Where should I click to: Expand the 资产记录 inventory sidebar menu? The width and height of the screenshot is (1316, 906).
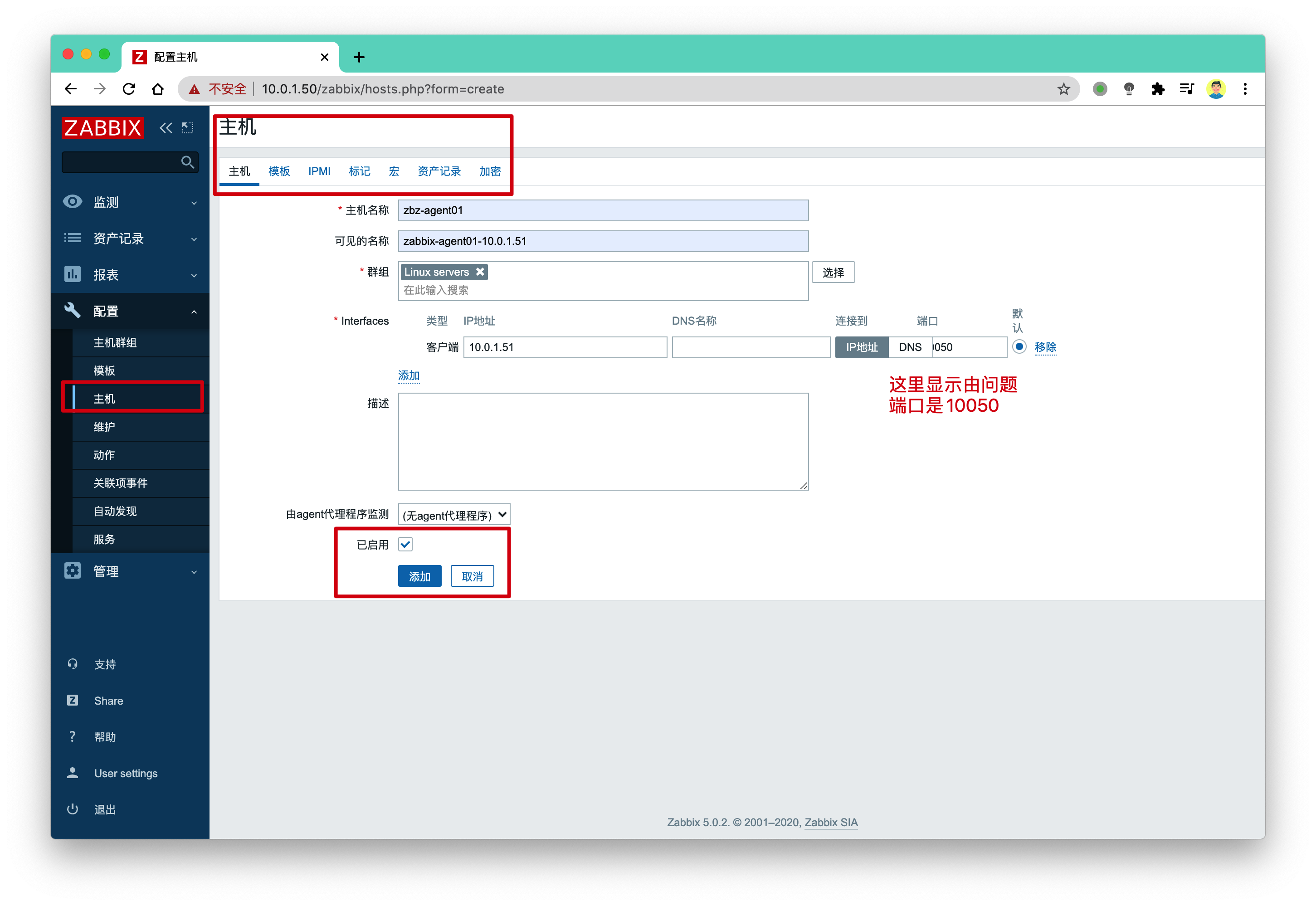pyautogui.click(x=130, y=239)
